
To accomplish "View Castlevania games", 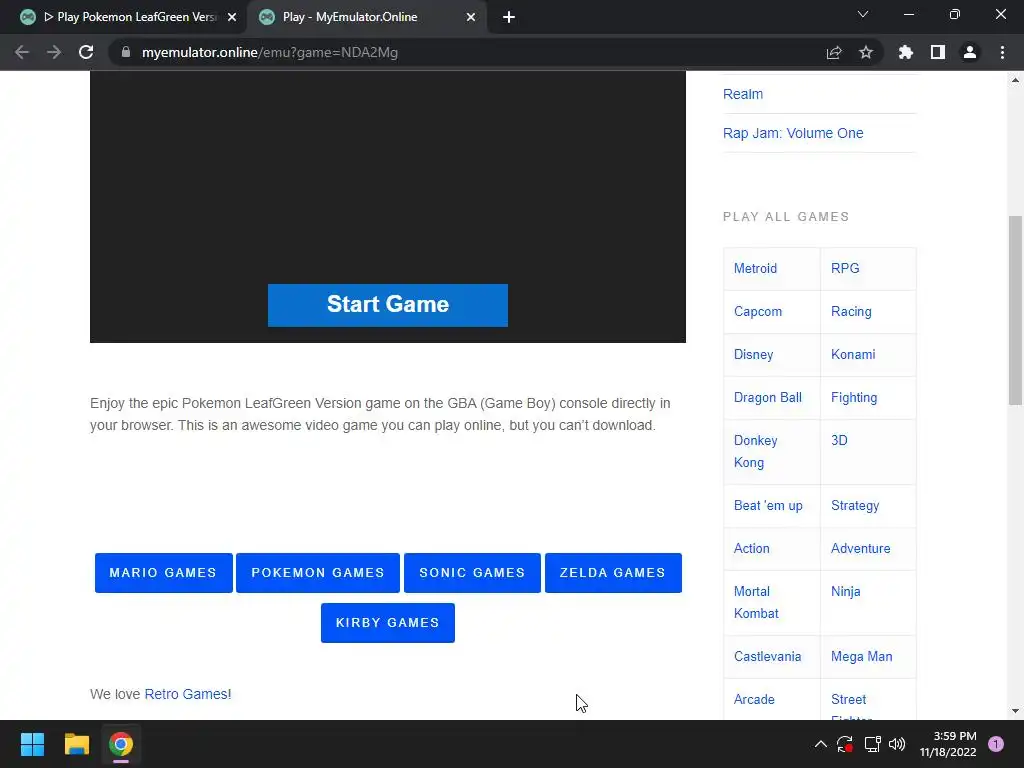I will click(767, 656).
